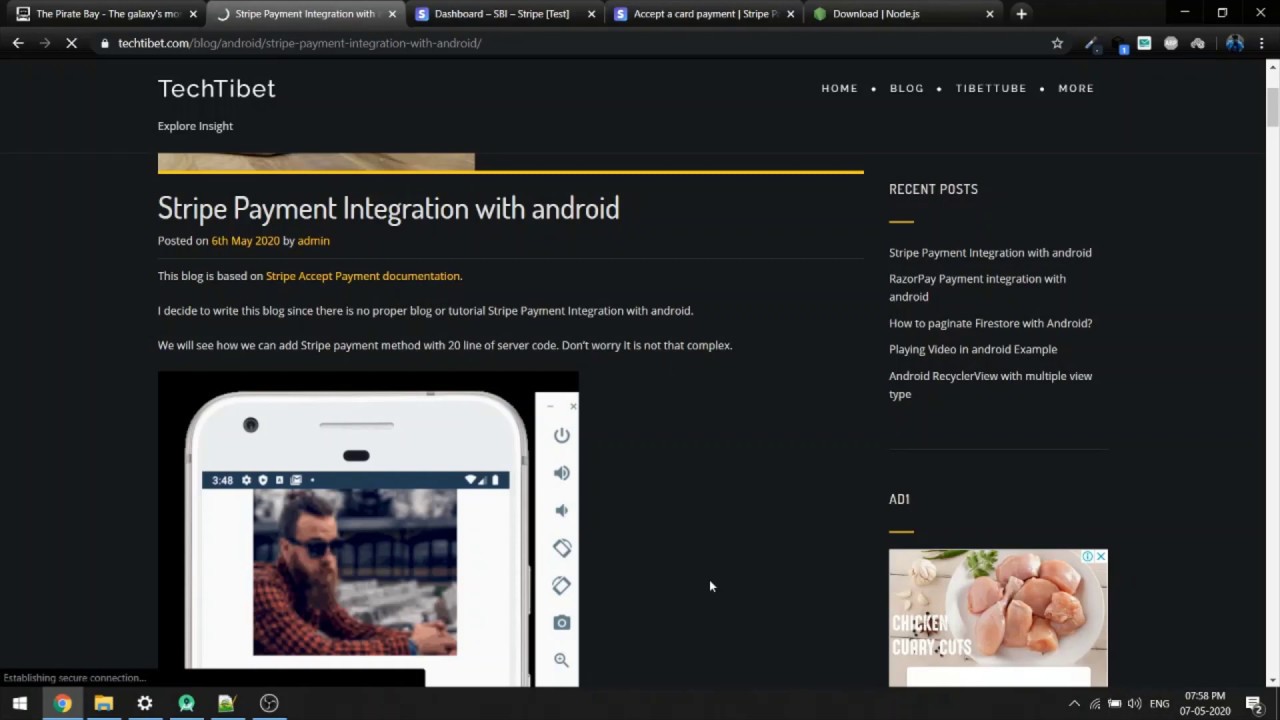Open the Windows Start menu

tap(19, 704)
